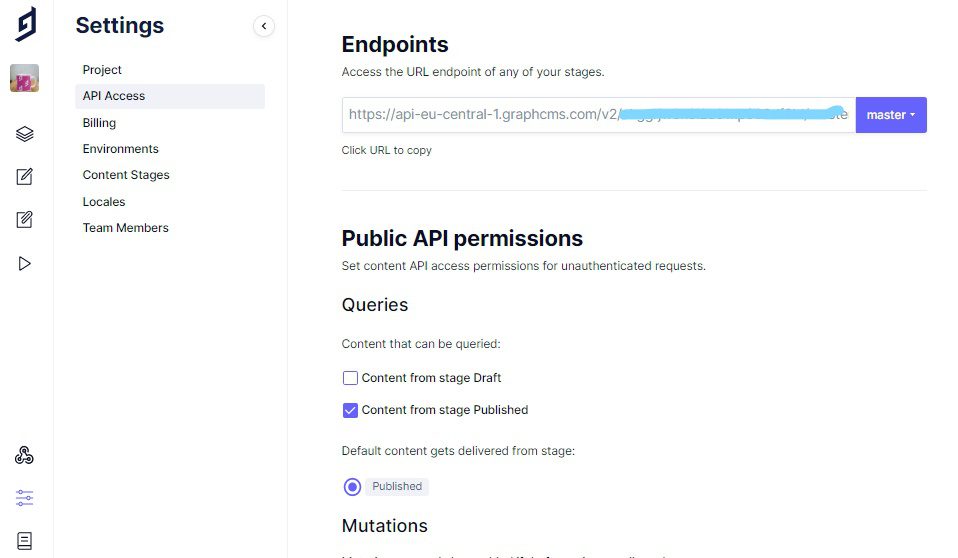Enable Content from stage Draft checkbox

pos(350,378)
